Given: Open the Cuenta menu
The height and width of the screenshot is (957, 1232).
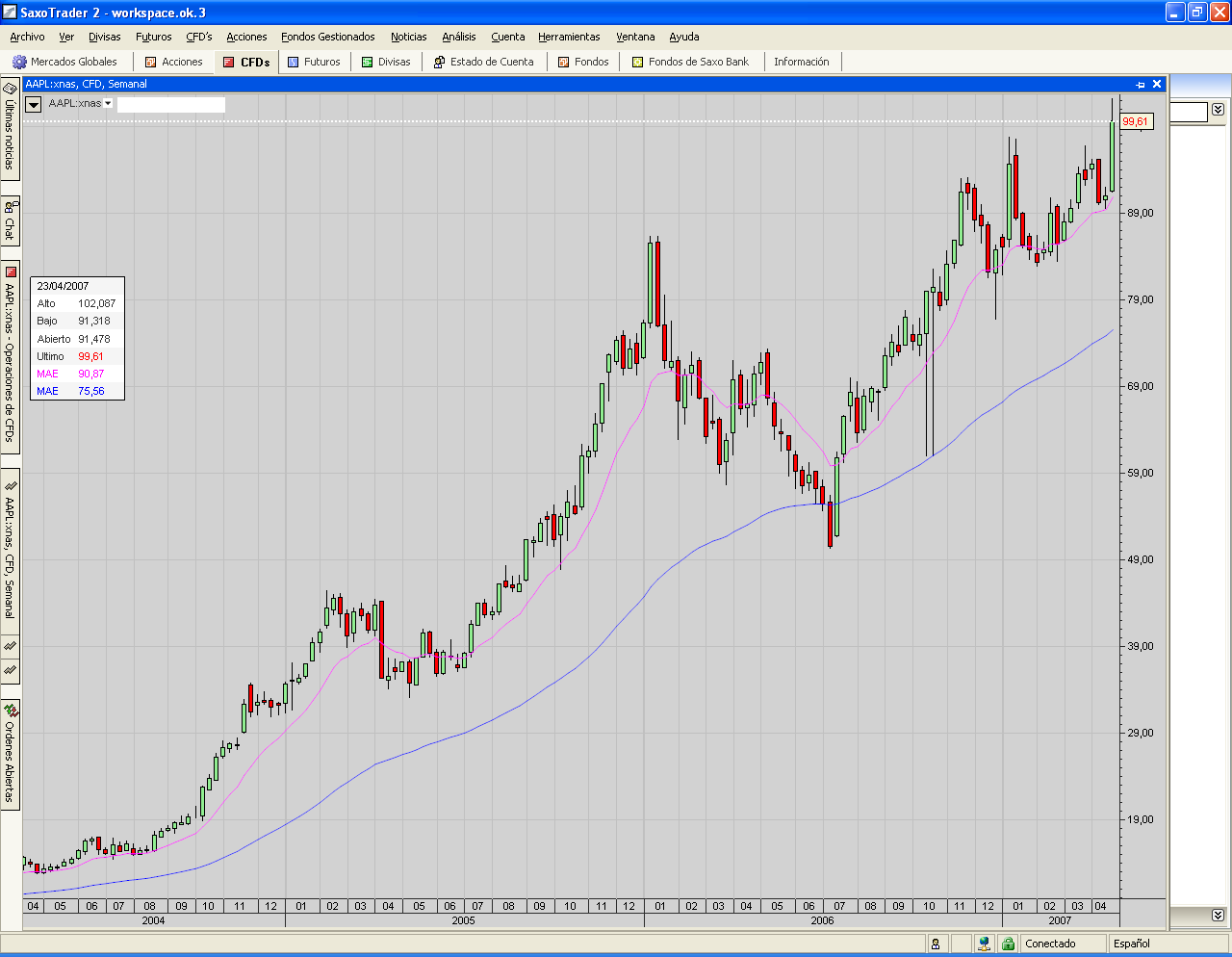Looking at the screenshot, I should (508, 37).
